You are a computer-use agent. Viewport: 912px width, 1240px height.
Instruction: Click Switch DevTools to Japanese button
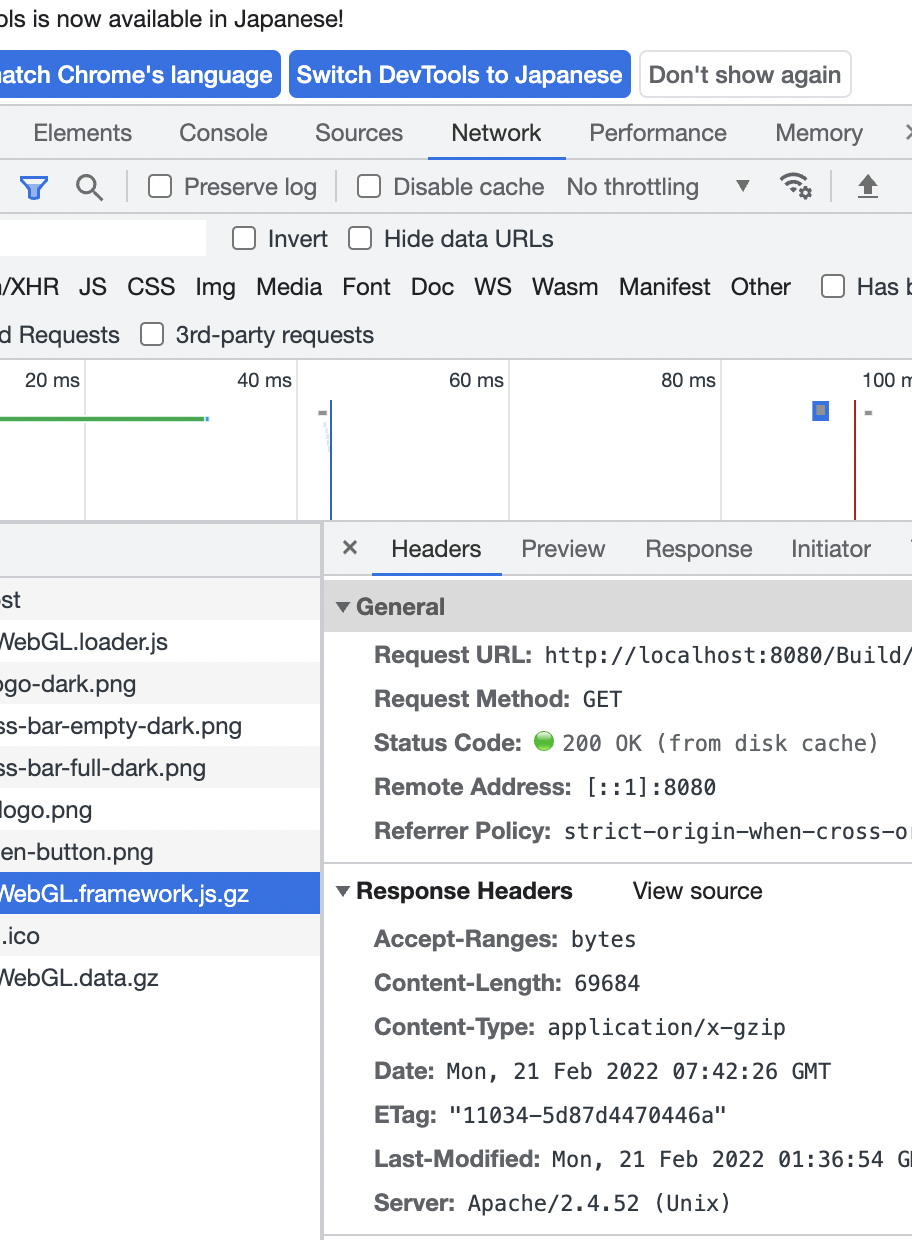click(460, 75)
